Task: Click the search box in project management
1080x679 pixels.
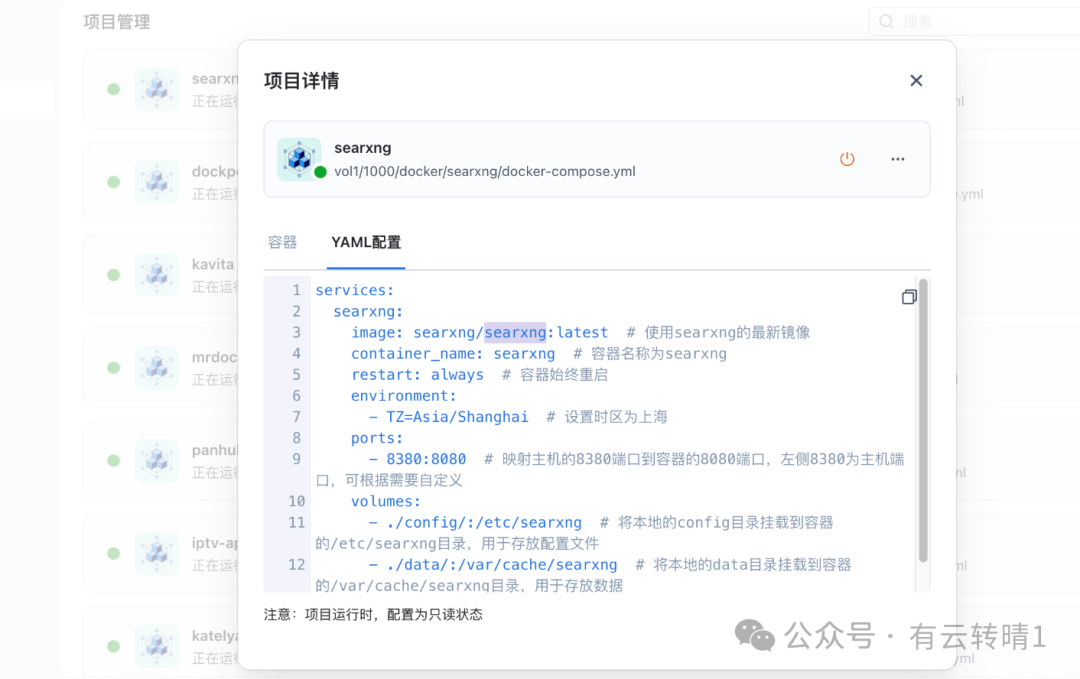Action: point(970,21)
